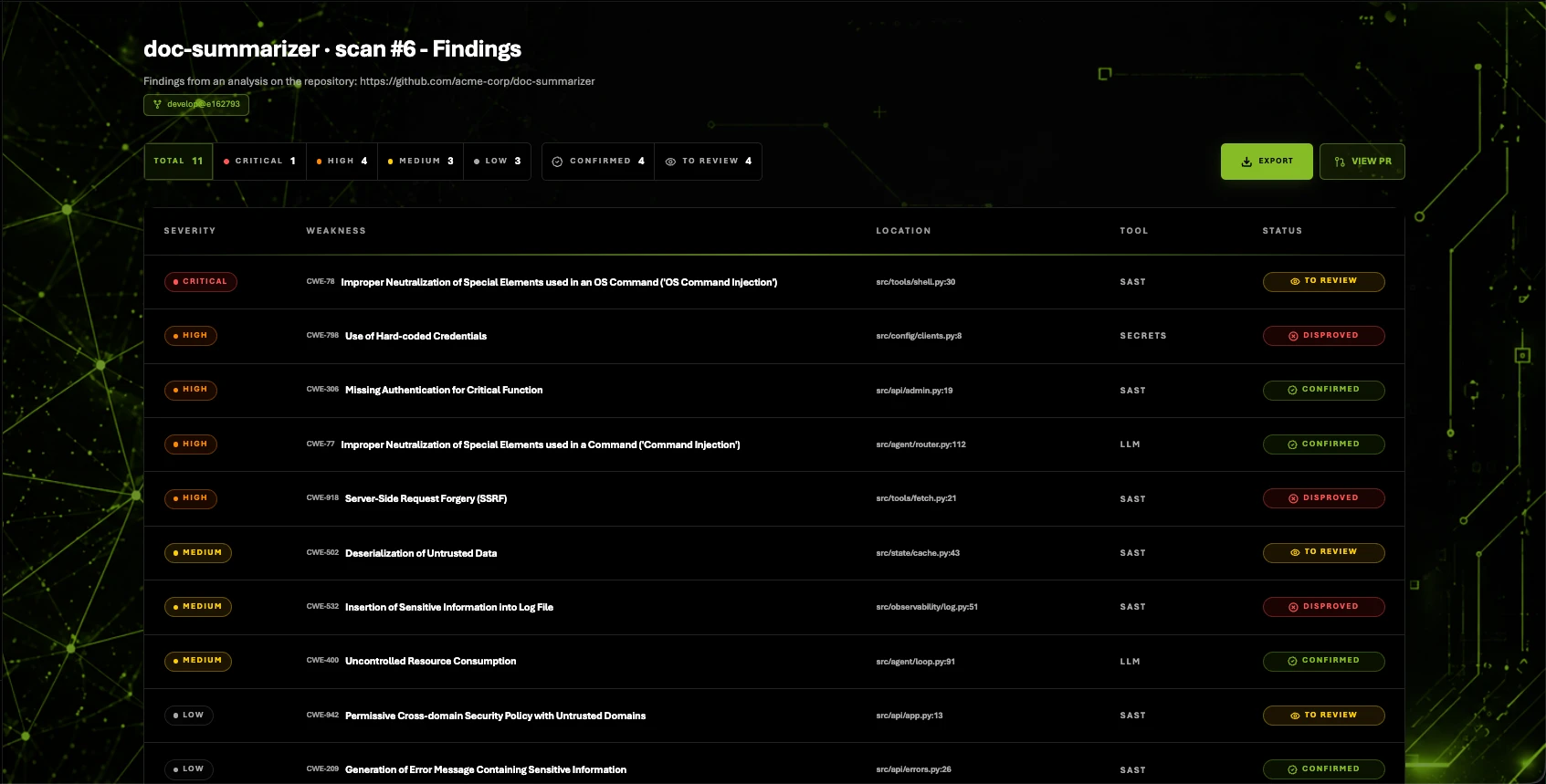Sort by the Severity column header
Viewport: 1546px width, 784px height.
(x=190, y=231)
